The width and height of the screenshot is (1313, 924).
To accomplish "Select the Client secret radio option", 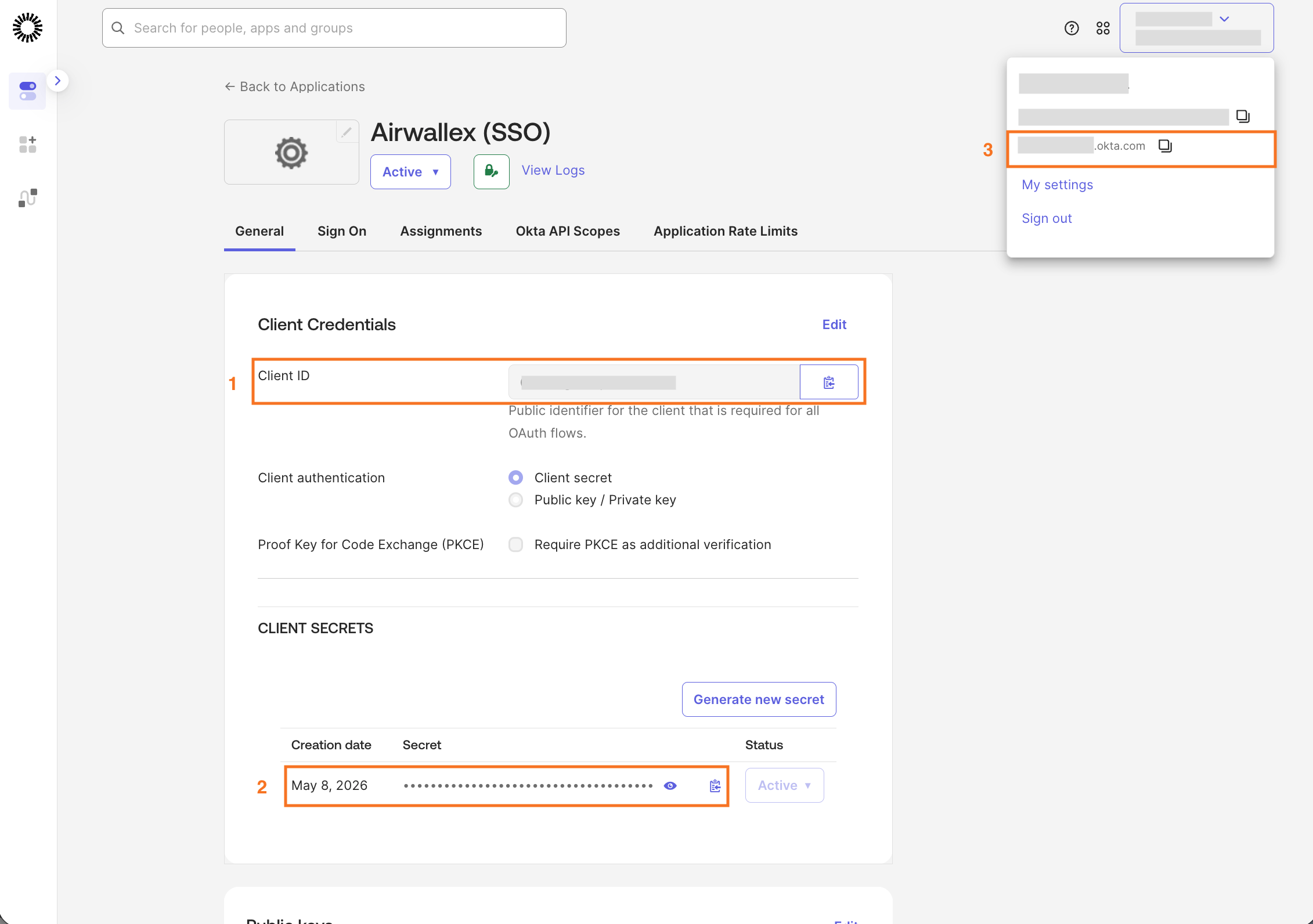I will pyautogui.click(x=515, y=478).
